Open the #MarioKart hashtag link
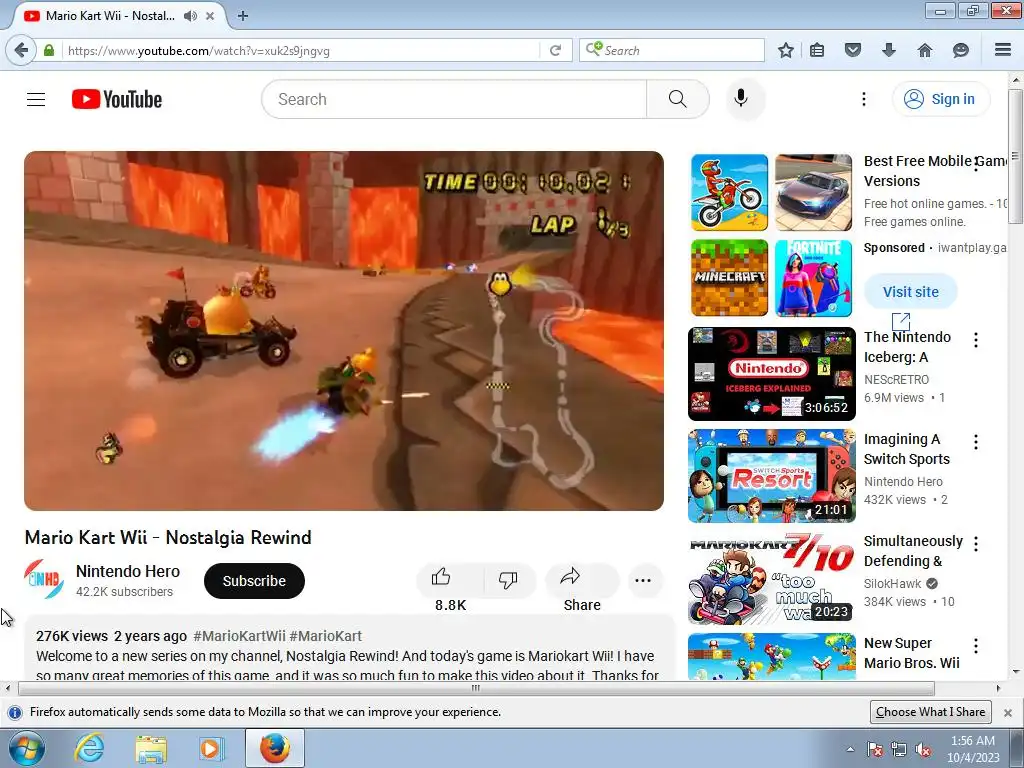This screenshot has height=768, width=1024. click(x=325, y=636)
